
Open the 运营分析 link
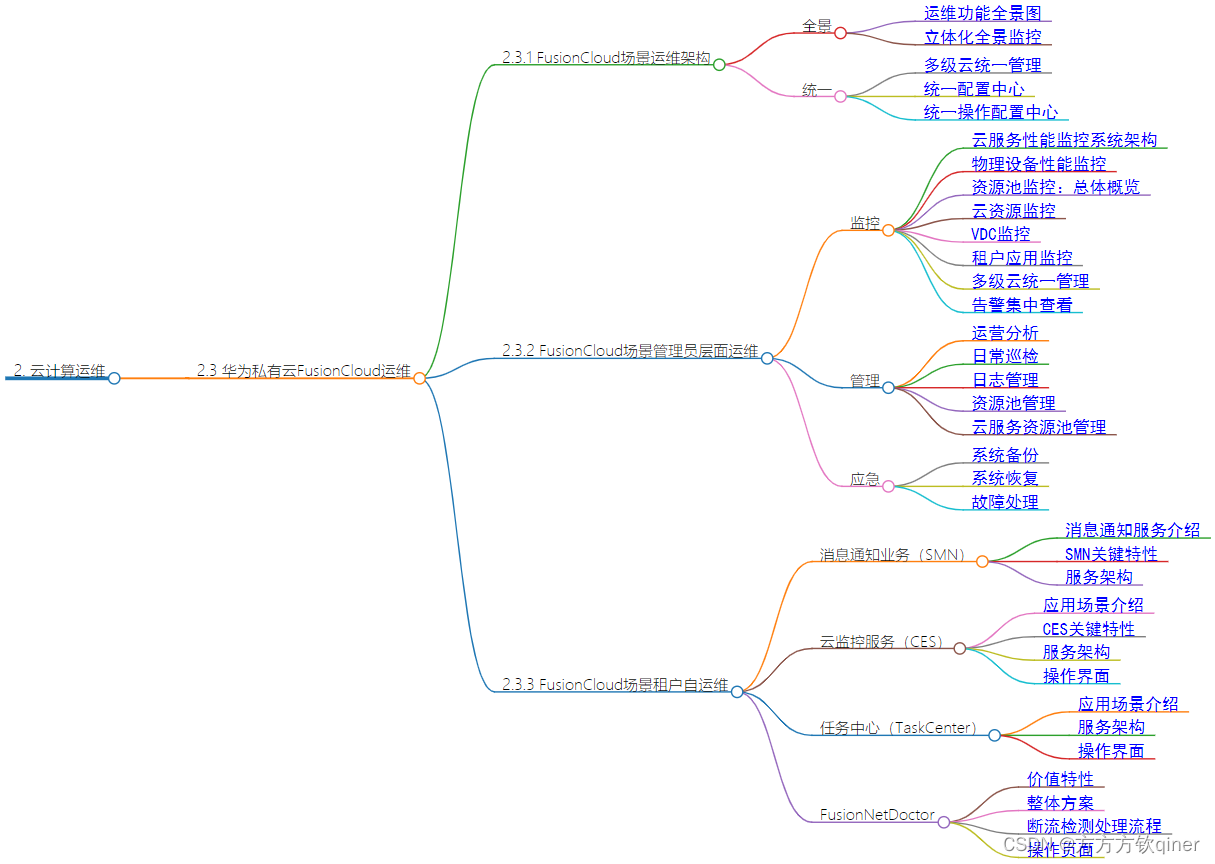click(x=1005, y=333)
